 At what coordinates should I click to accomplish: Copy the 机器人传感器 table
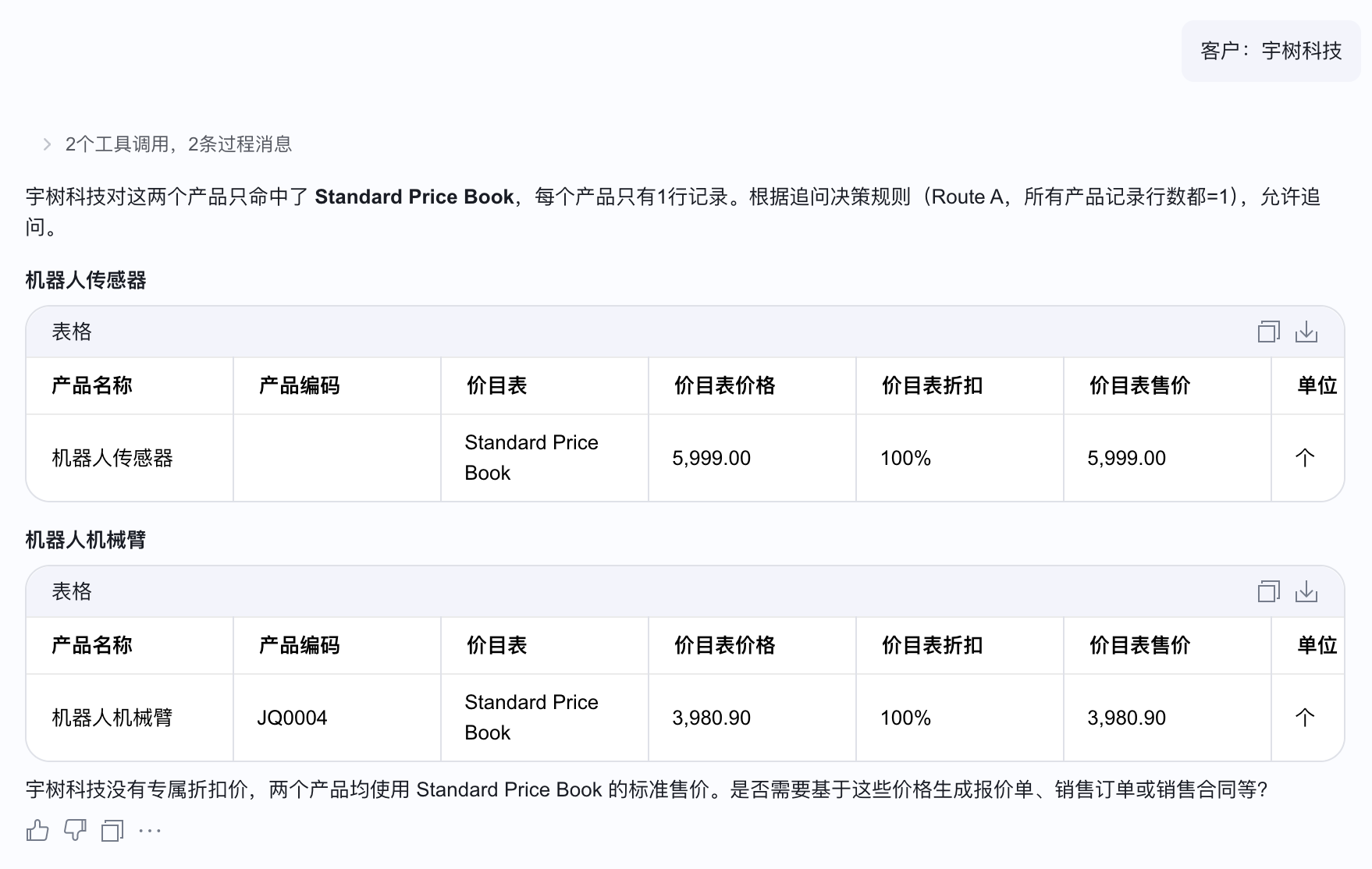coord(1269,332)
